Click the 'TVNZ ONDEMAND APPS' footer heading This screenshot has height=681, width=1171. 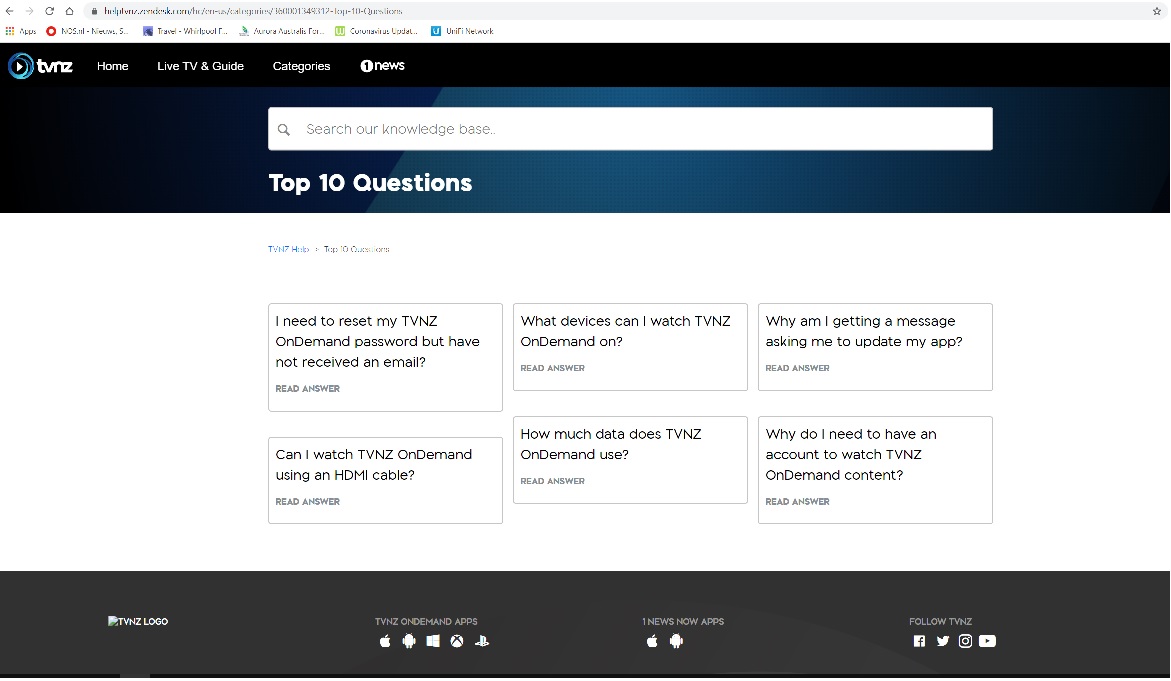pyautogui.click(x=426, y=621)
